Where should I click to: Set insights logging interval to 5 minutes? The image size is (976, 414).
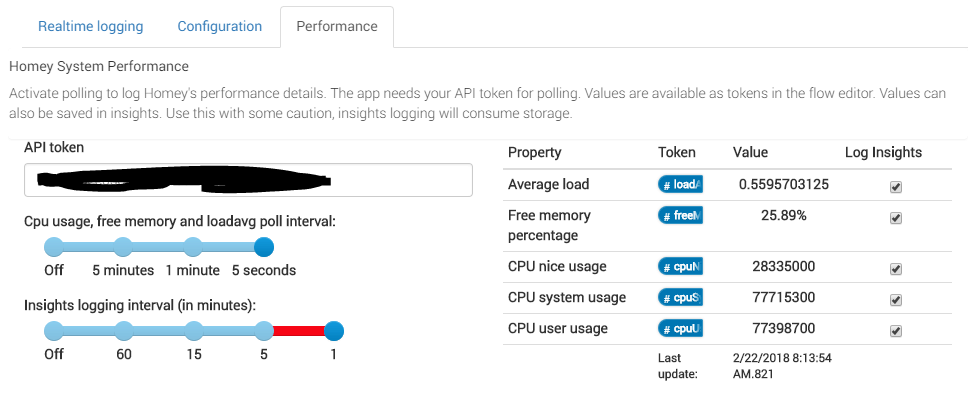(x=264, y=331)
